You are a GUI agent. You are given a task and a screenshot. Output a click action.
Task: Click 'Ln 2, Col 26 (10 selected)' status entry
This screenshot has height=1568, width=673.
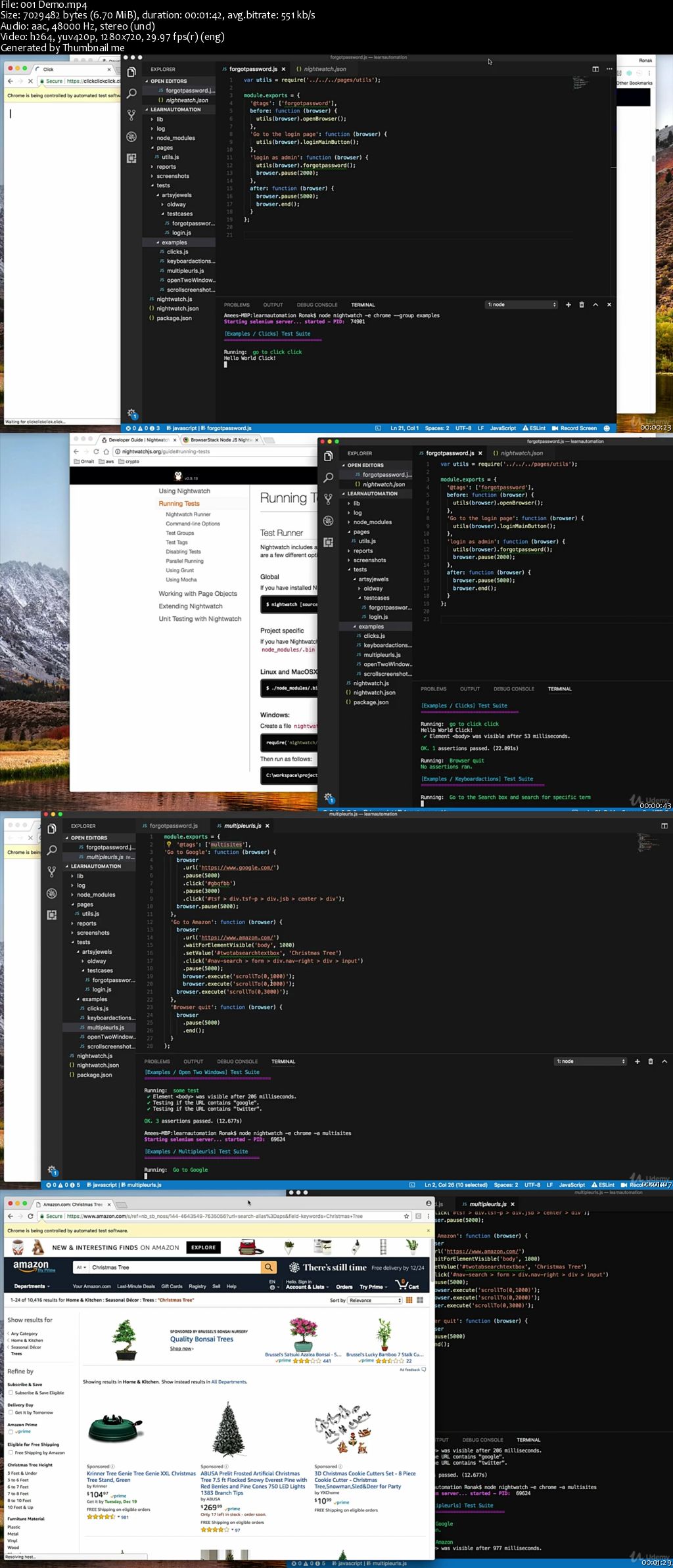click(455, 1185)
